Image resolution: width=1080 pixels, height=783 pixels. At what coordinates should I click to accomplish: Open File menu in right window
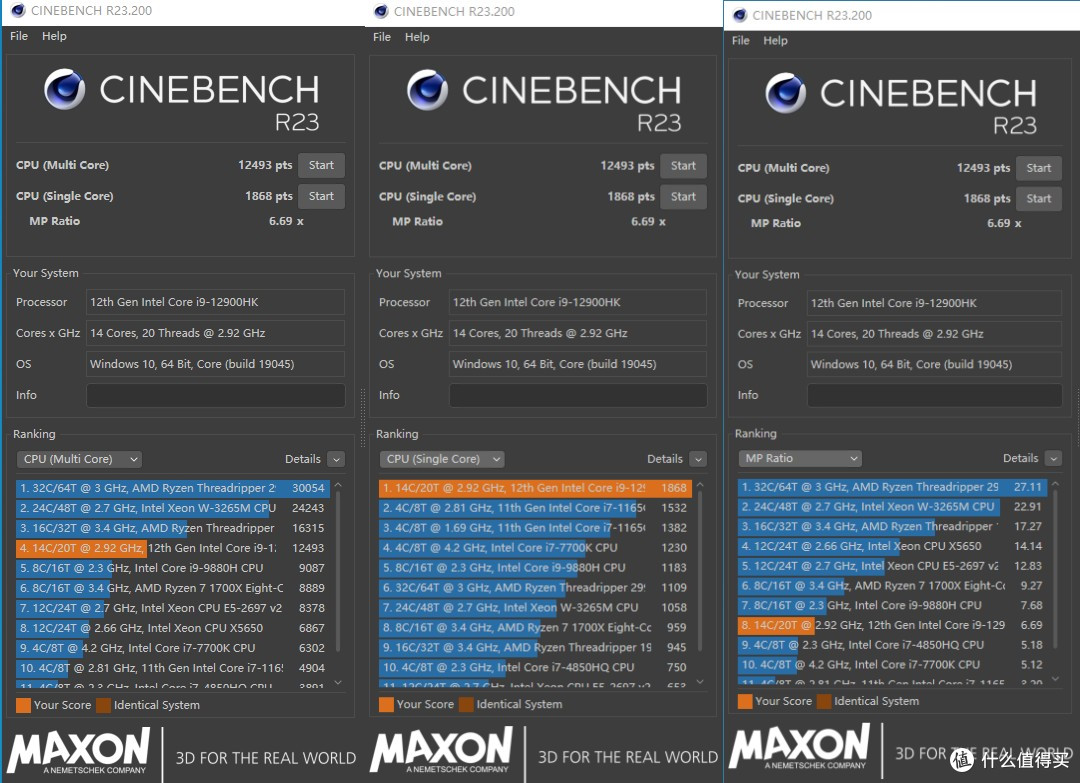coord(740,40)
